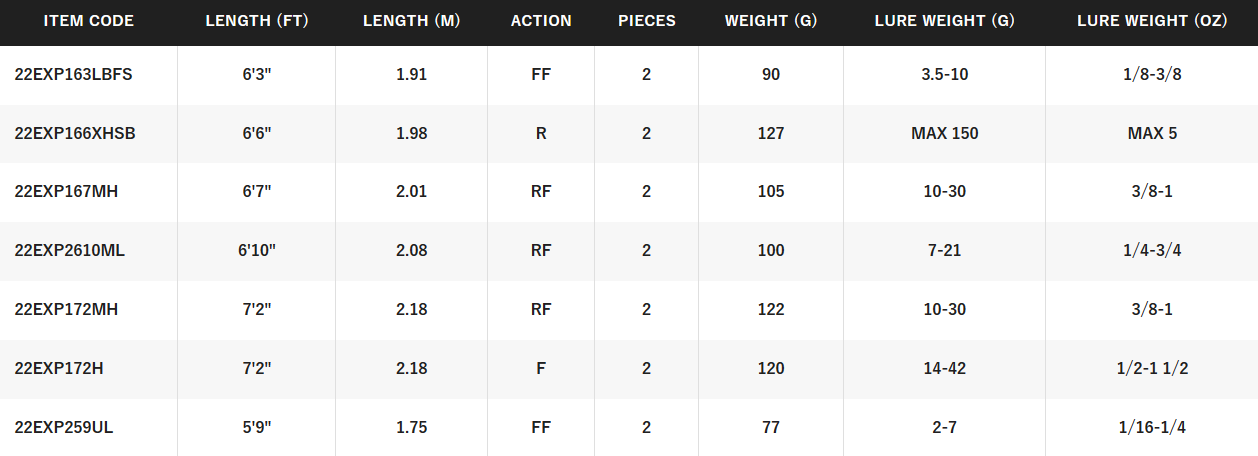Choose item code 22EXP172MH
Image resolution: width=1258 pixels, height=456 pixels.
point(66,309)
